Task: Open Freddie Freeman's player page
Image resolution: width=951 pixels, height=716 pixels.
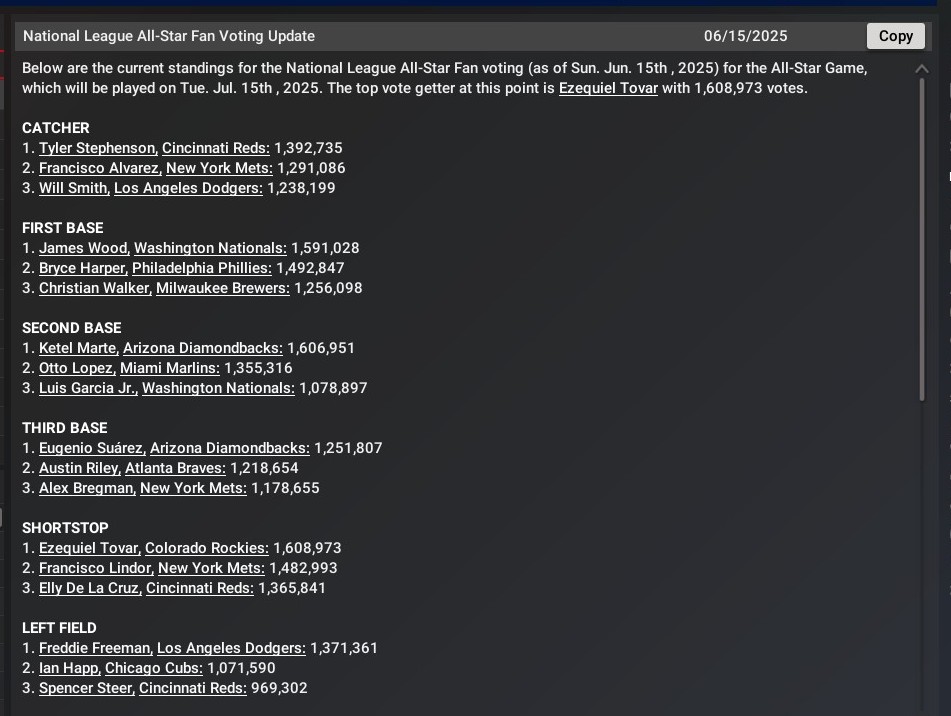Action: pos(94,648)
